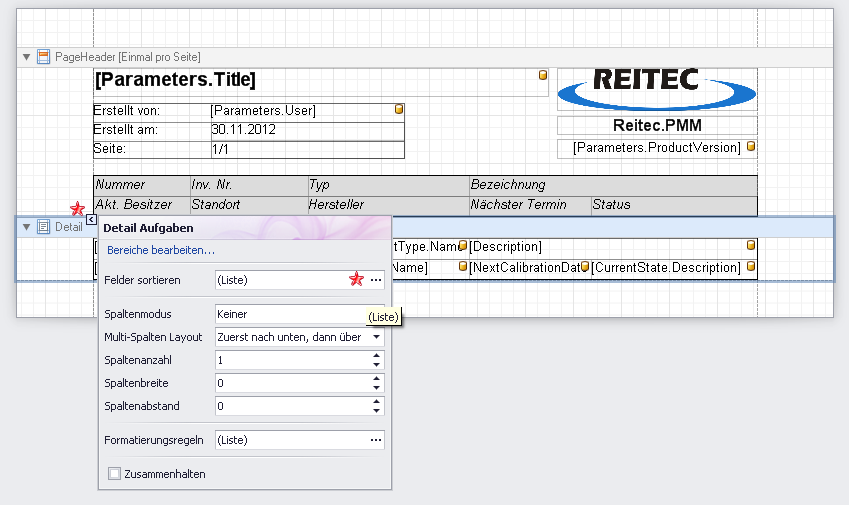Click the PageHeader band icon

43,57
